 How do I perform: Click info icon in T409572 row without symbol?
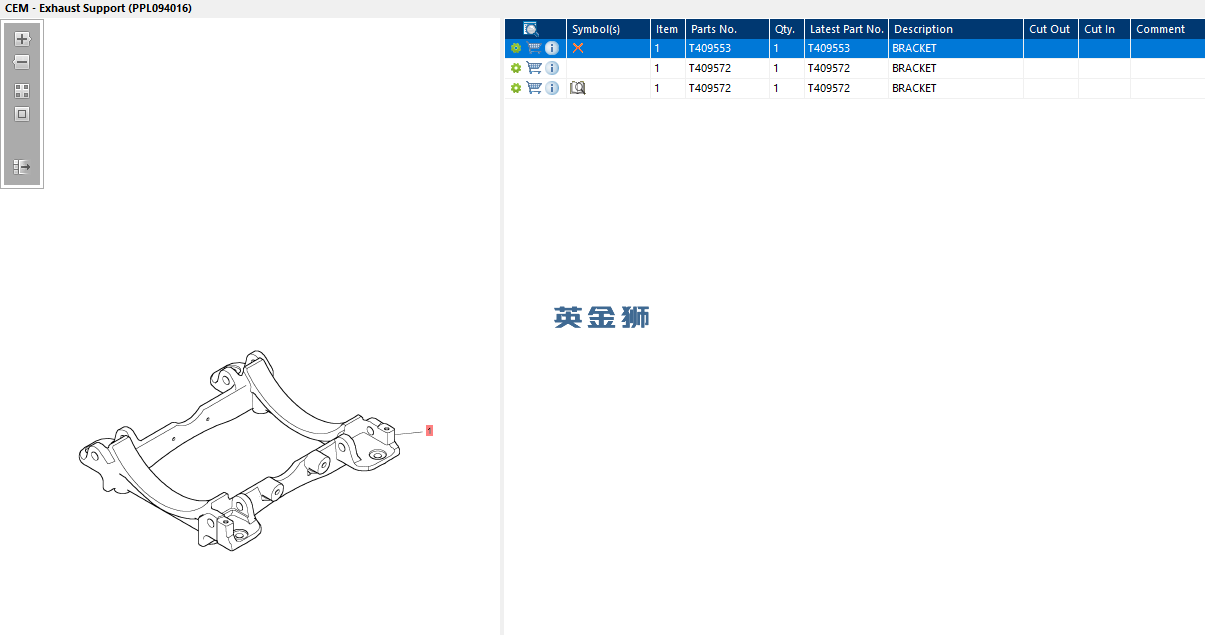coord(552,68)
